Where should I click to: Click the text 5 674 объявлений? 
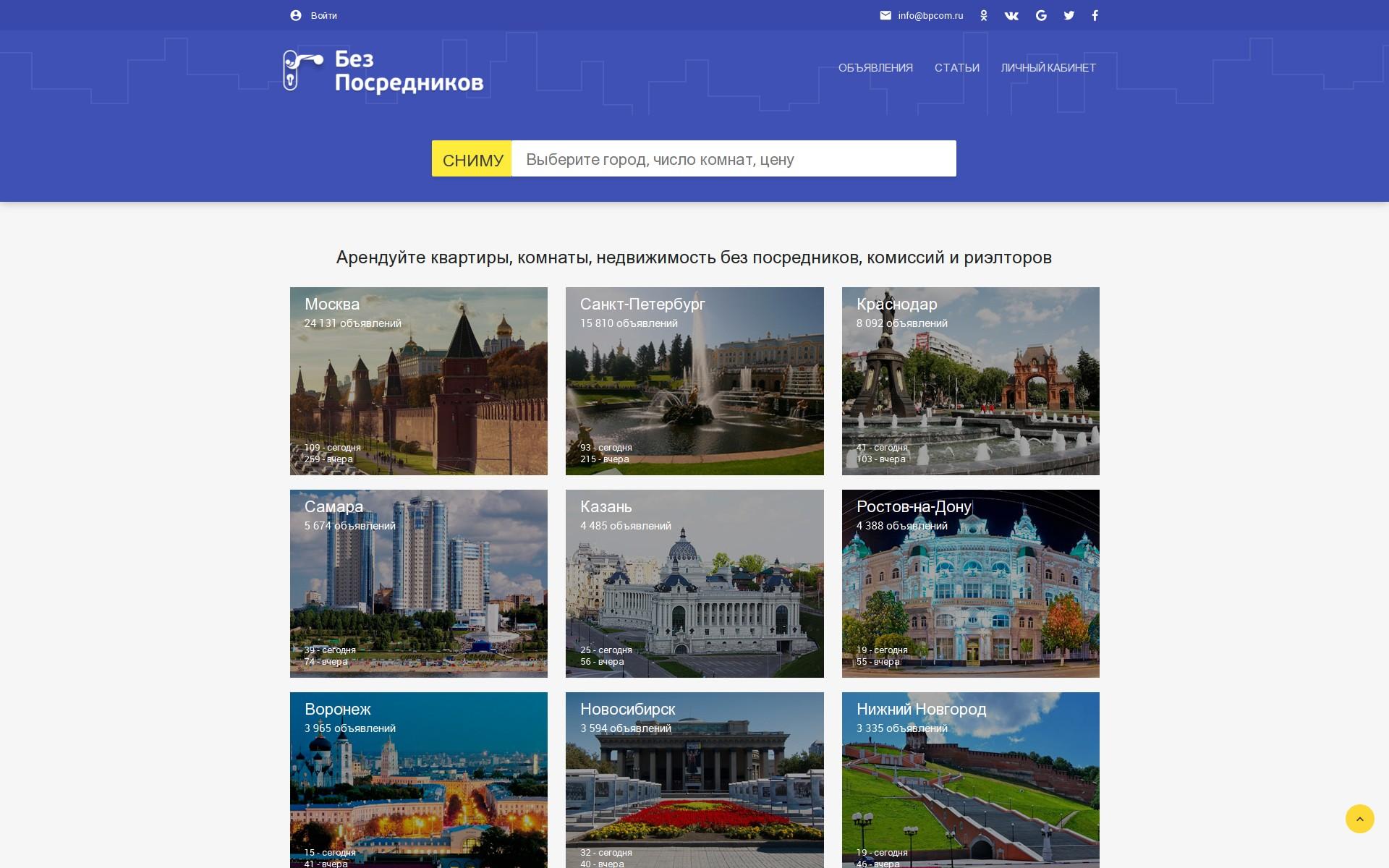349,526
